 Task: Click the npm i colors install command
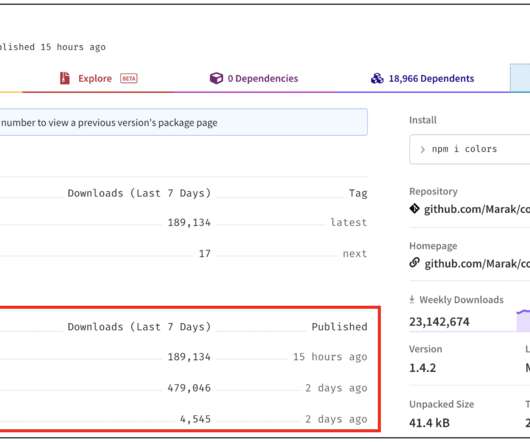(x=469, y=149)
